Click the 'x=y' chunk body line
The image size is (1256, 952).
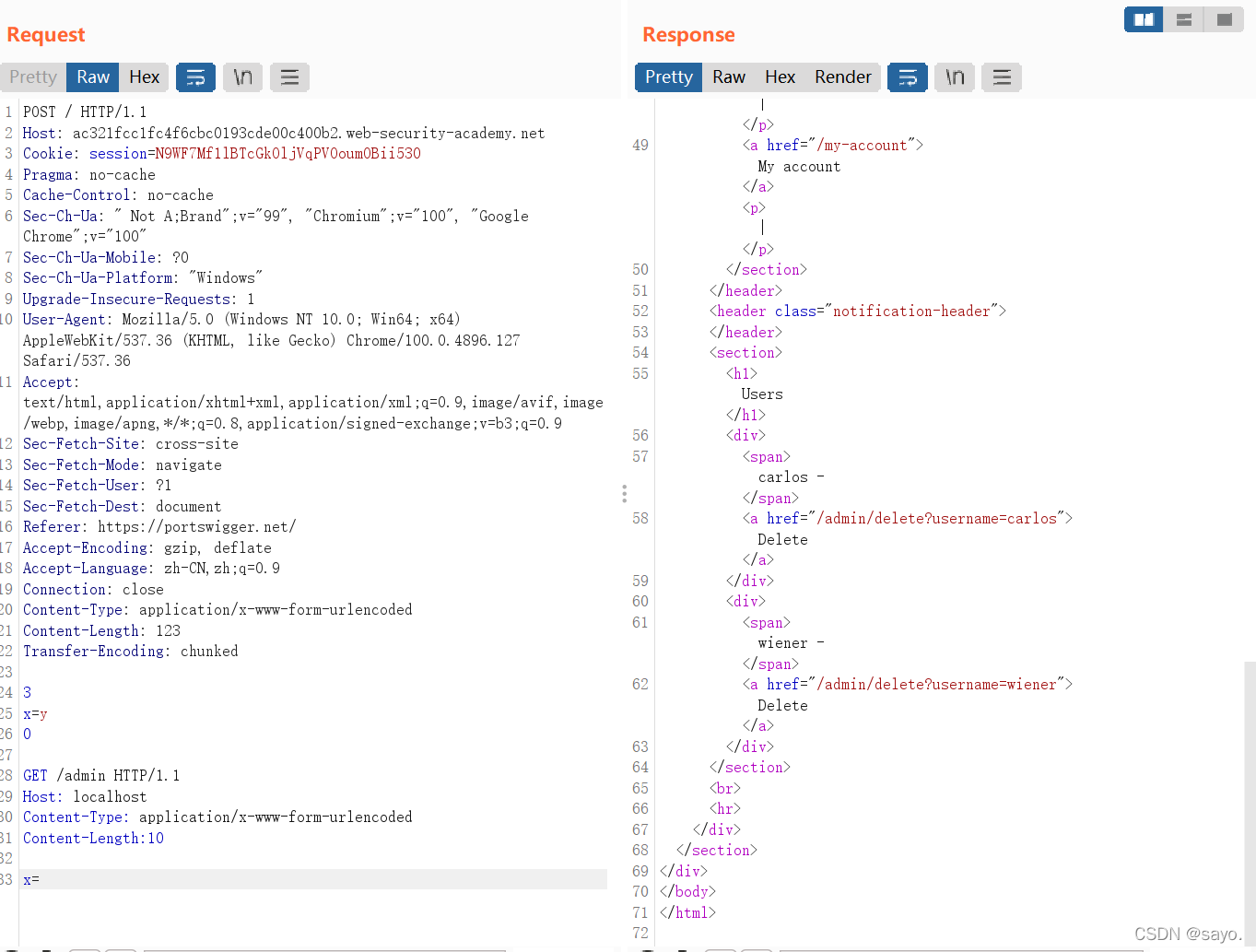tap(35, 714)
